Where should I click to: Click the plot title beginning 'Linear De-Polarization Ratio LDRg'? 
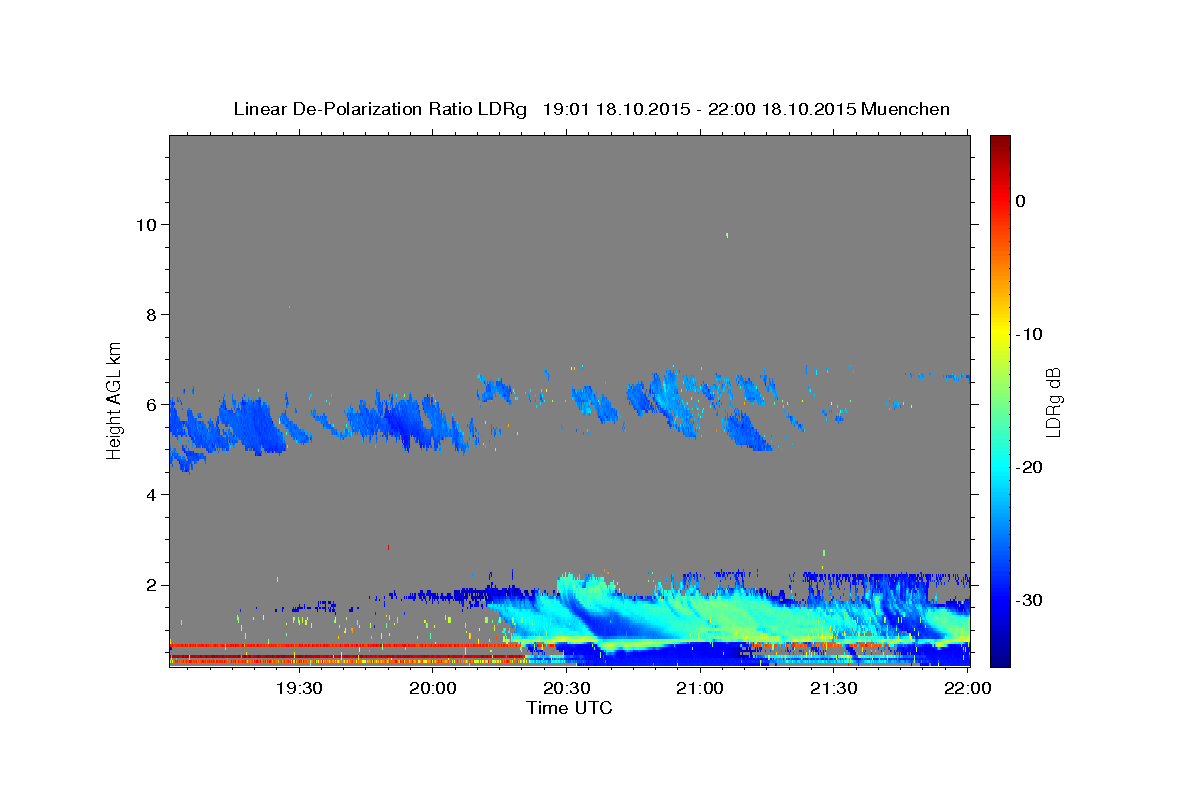coord(591,109)
